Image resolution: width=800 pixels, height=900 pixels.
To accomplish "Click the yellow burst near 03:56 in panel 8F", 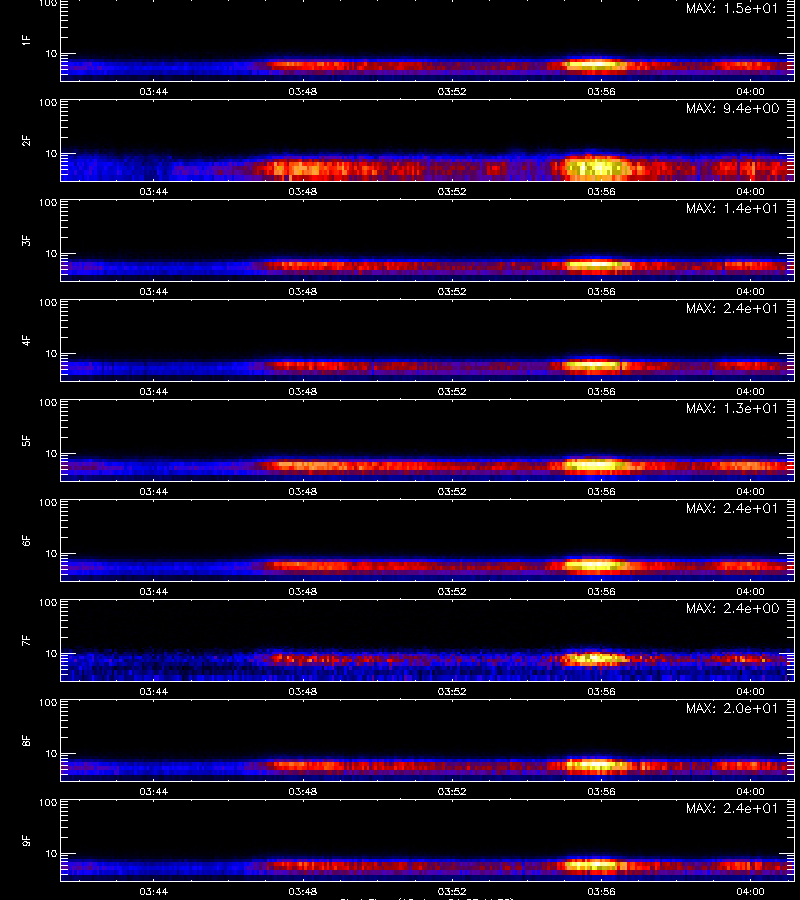I will (595, 765).
